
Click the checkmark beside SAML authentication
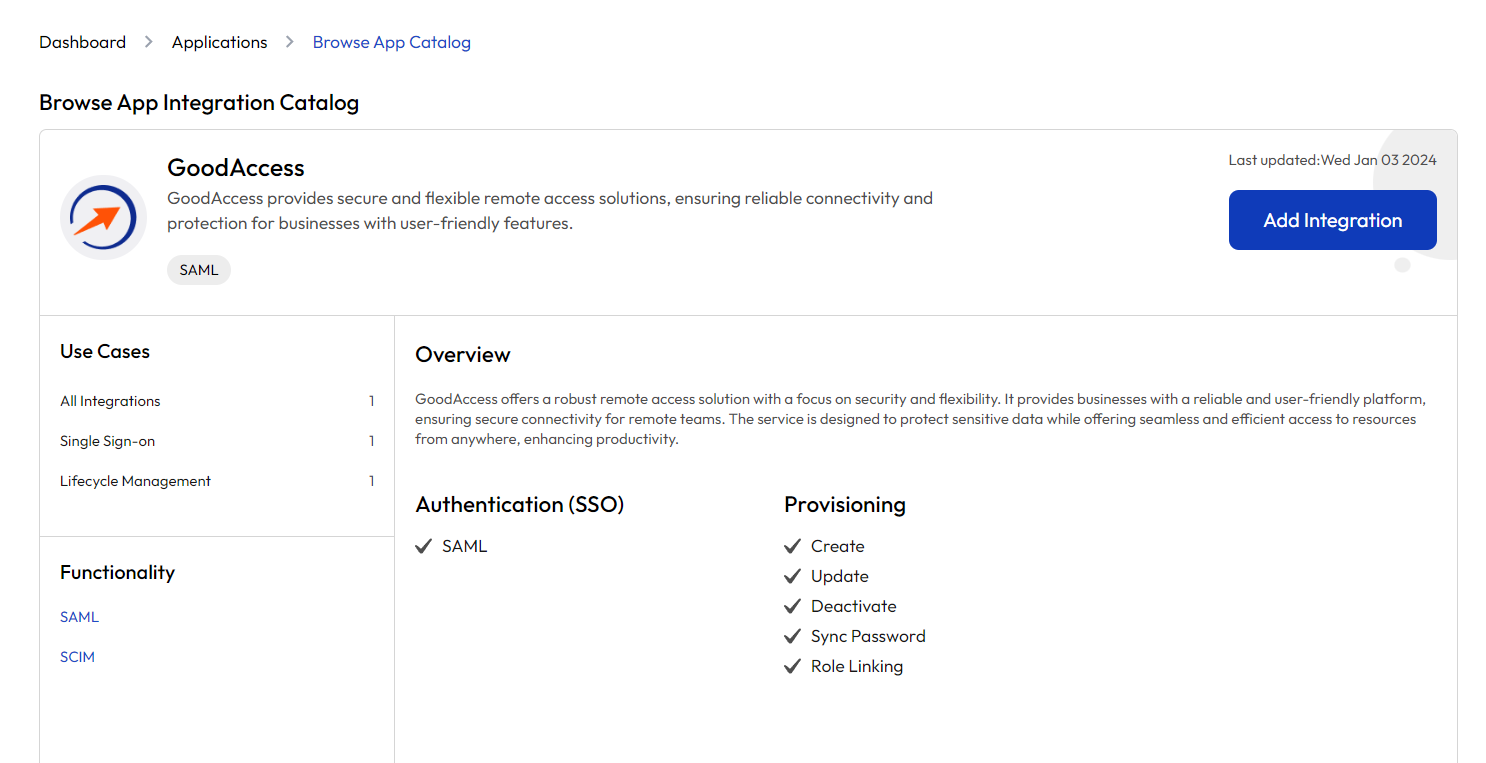click(x=424, y=546)
